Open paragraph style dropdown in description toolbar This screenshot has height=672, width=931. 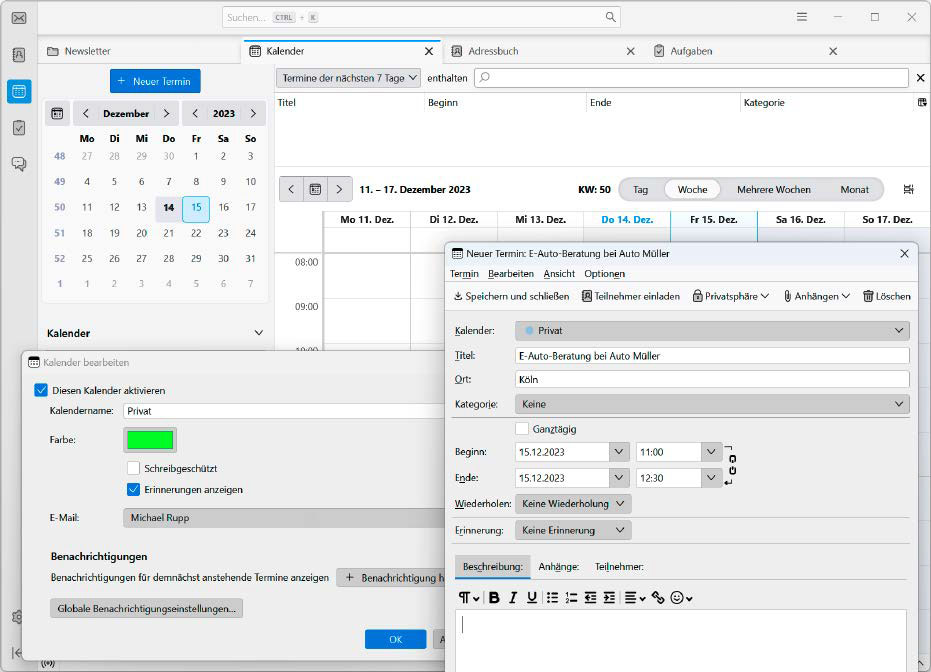coord(468,598)
